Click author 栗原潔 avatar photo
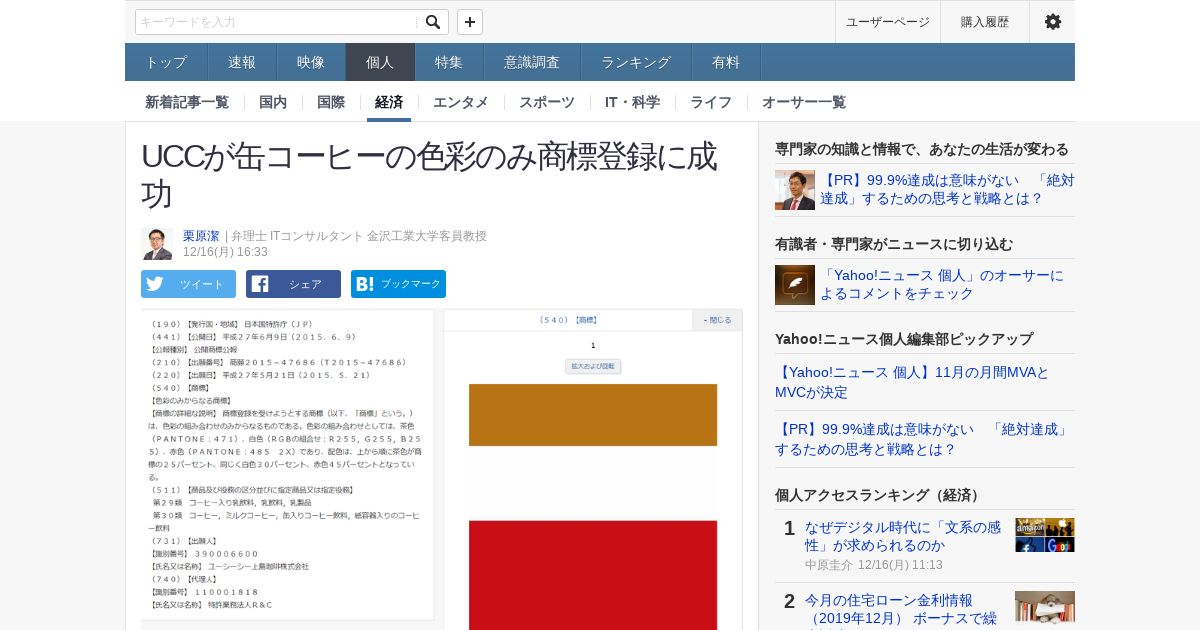 point(157,244)
